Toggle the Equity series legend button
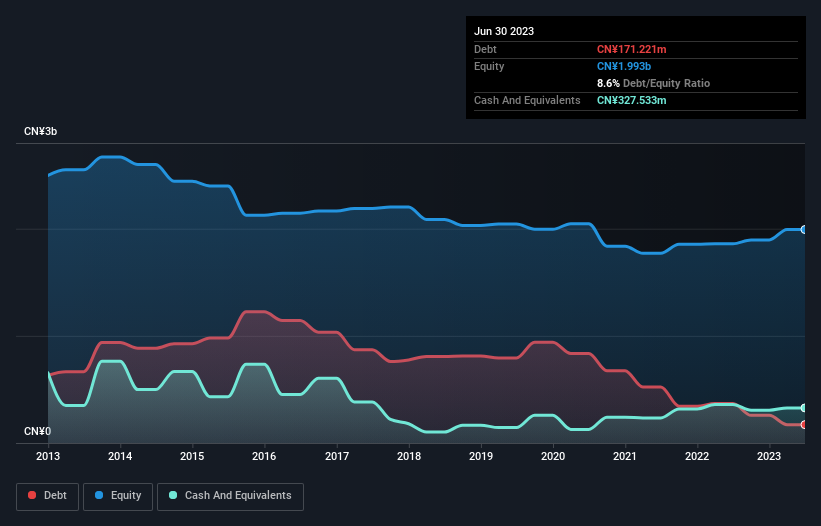 point(118,496)
